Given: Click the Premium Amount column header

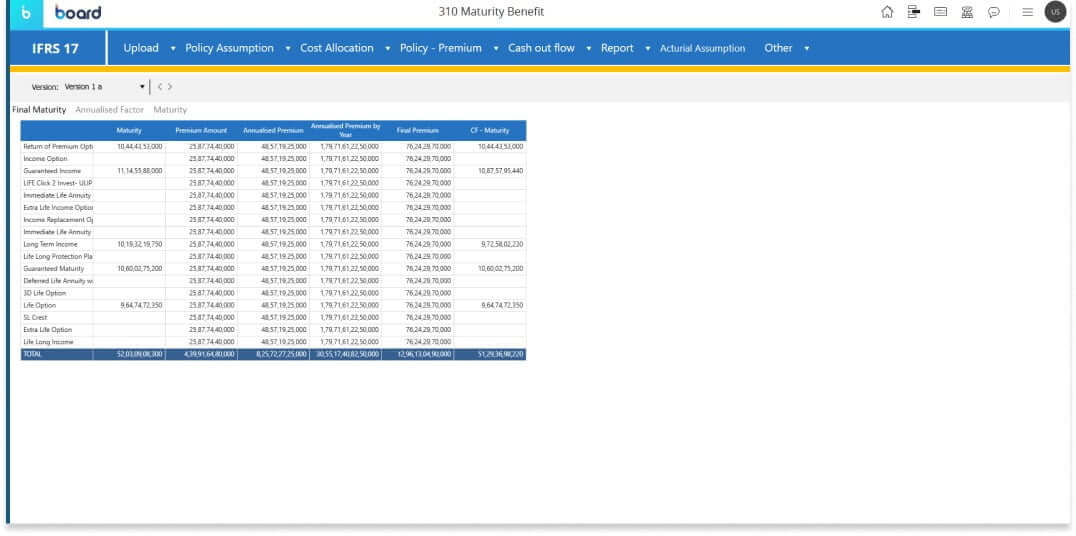Looking at the screenshot, I should pyautogui.click(x=202, y=131).
